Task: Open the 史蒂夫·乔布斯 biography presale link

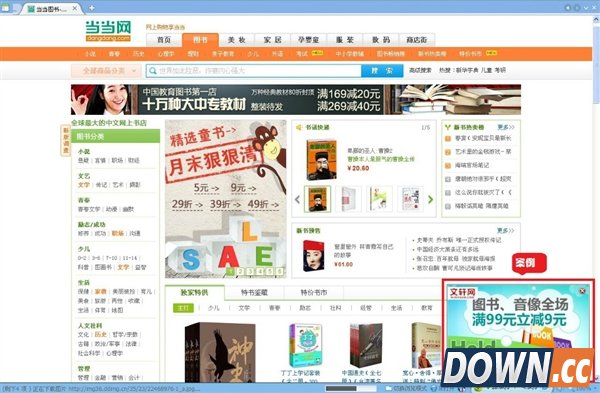Action: (x=458, y=240)
